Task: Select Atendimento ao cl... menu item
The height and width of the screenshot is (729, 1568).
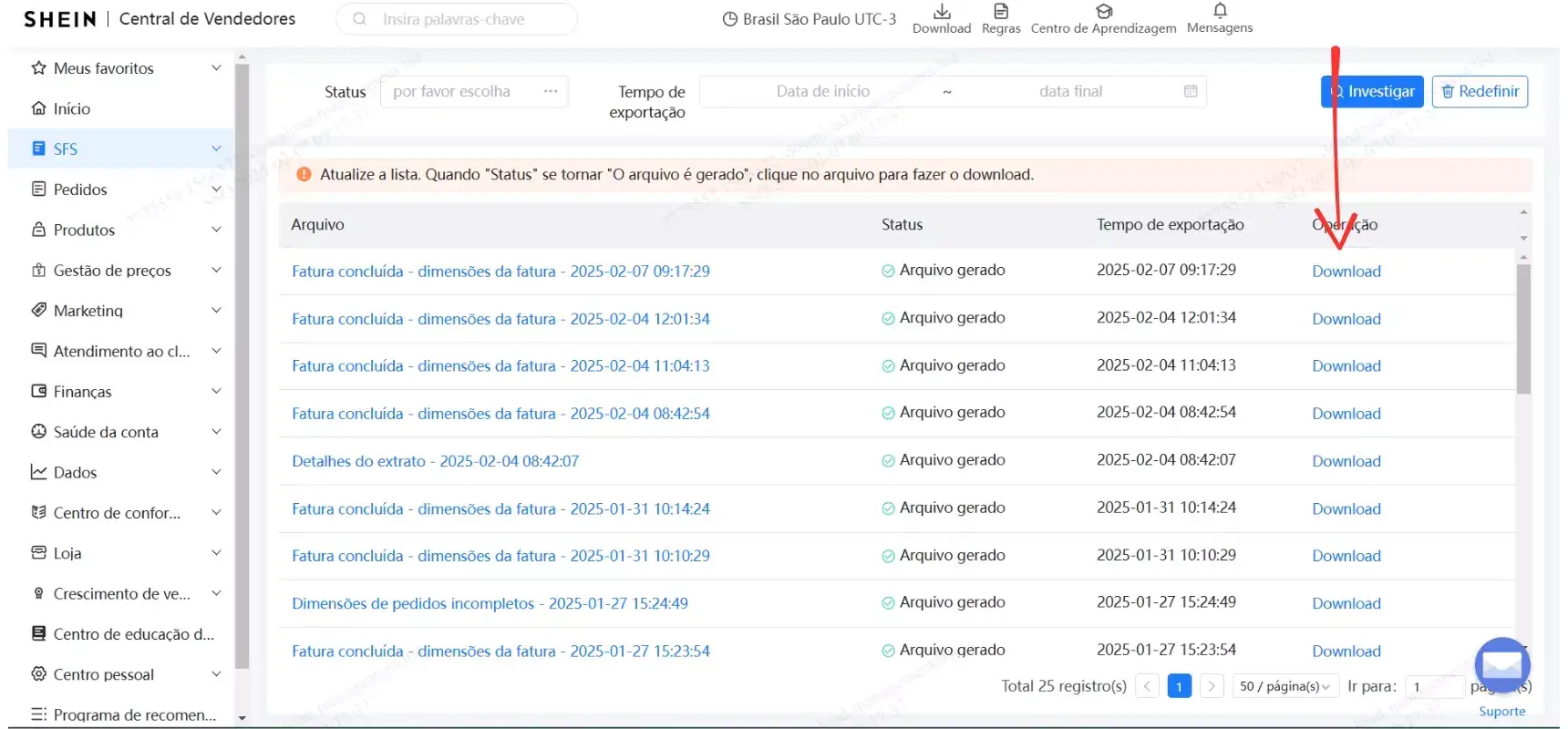Action: click(x=121, y=351)
